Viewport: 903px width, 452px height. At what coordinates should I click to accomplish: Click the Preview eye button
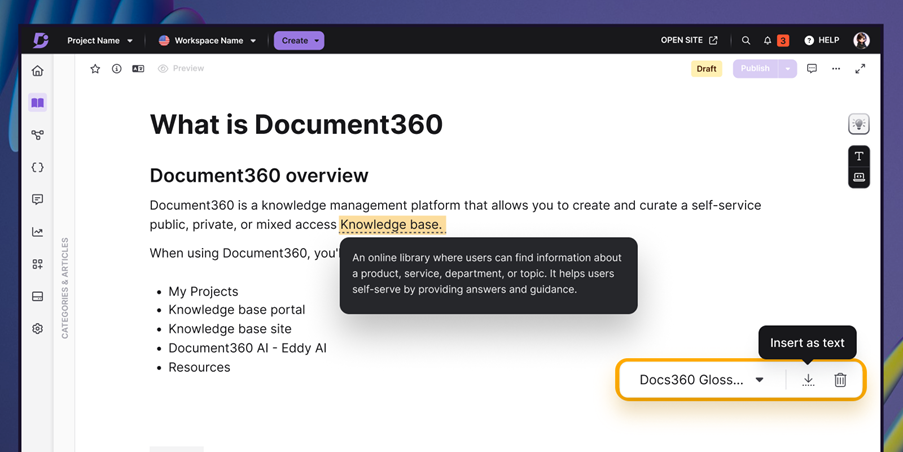[181, 69]
